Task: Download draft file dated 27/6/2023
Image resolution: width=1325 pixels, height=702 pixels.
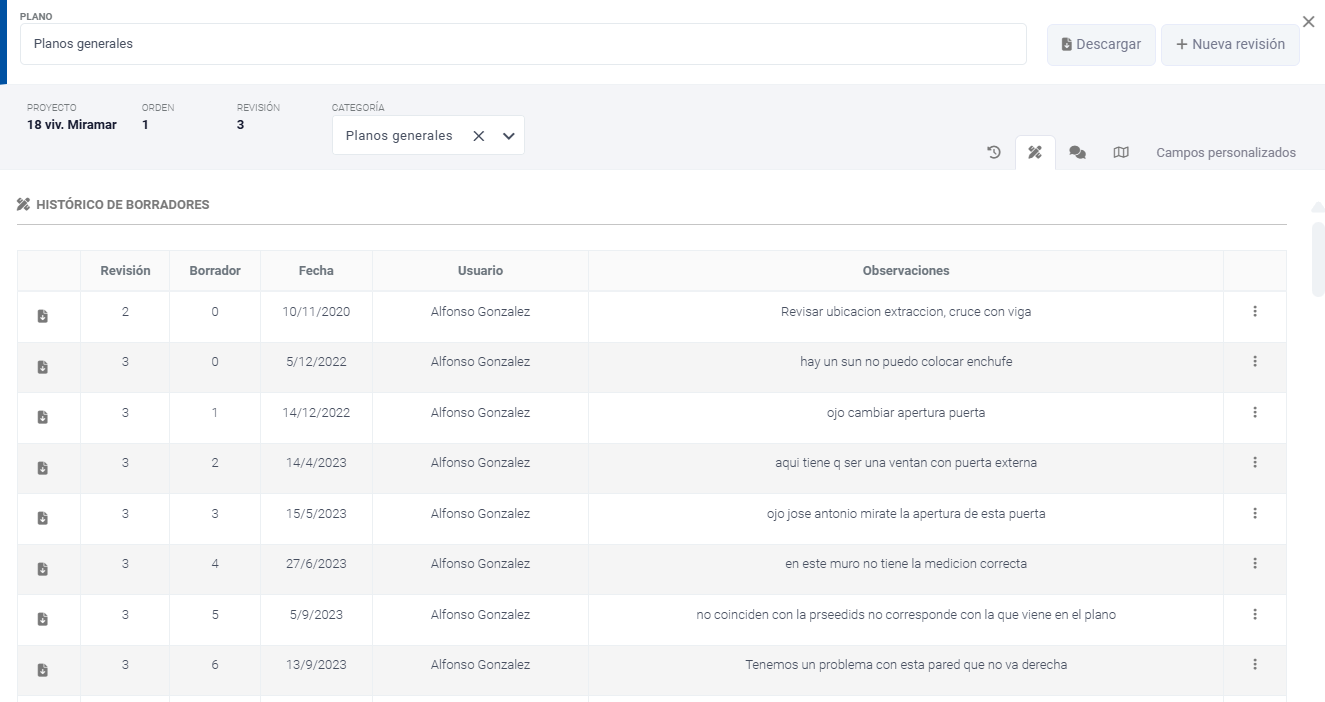Action: [43, 568]
